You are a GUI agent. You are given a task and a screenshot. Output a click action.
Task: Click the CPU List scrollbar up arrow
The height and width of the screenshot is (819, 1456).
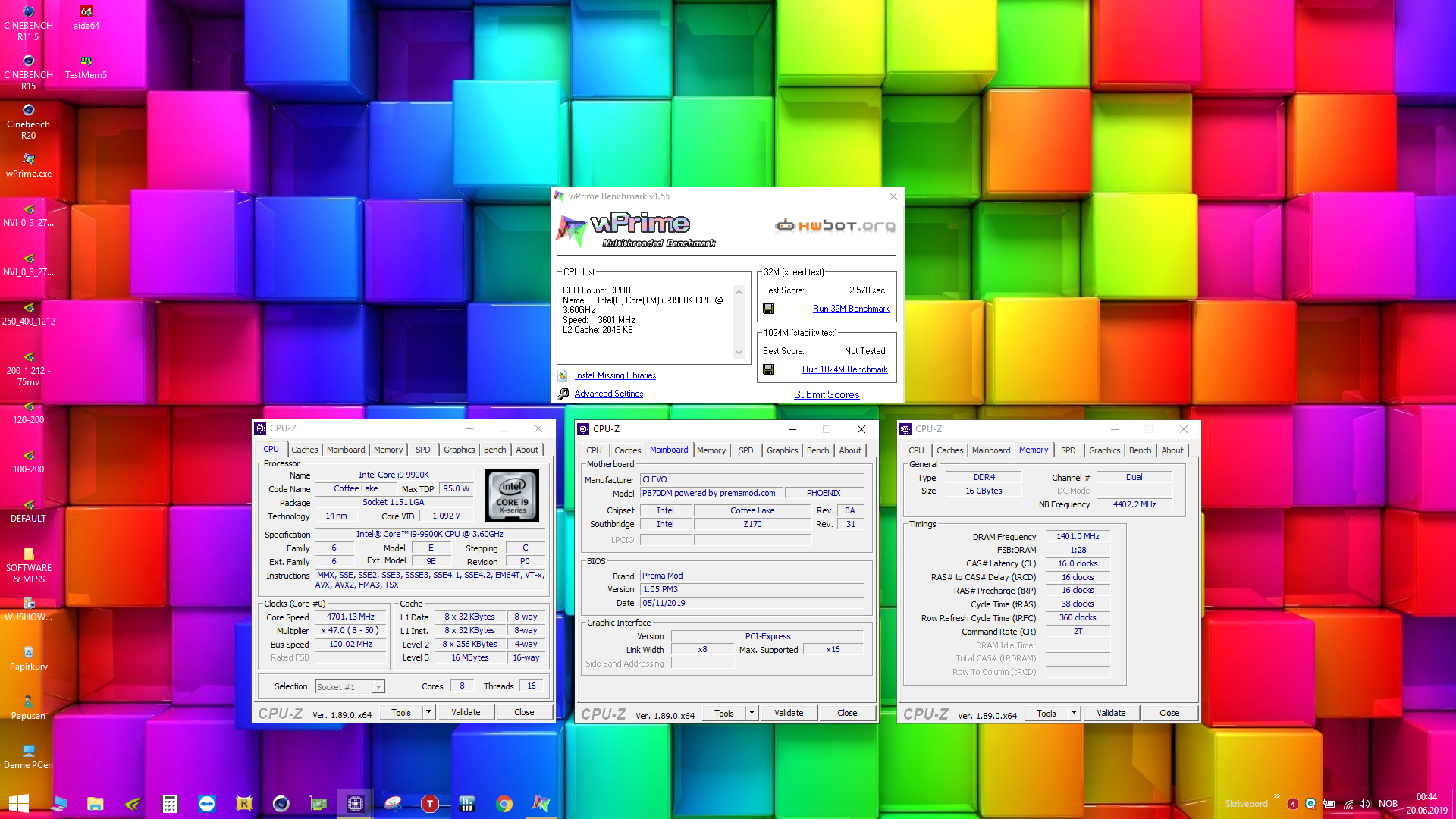coord(739,291)
